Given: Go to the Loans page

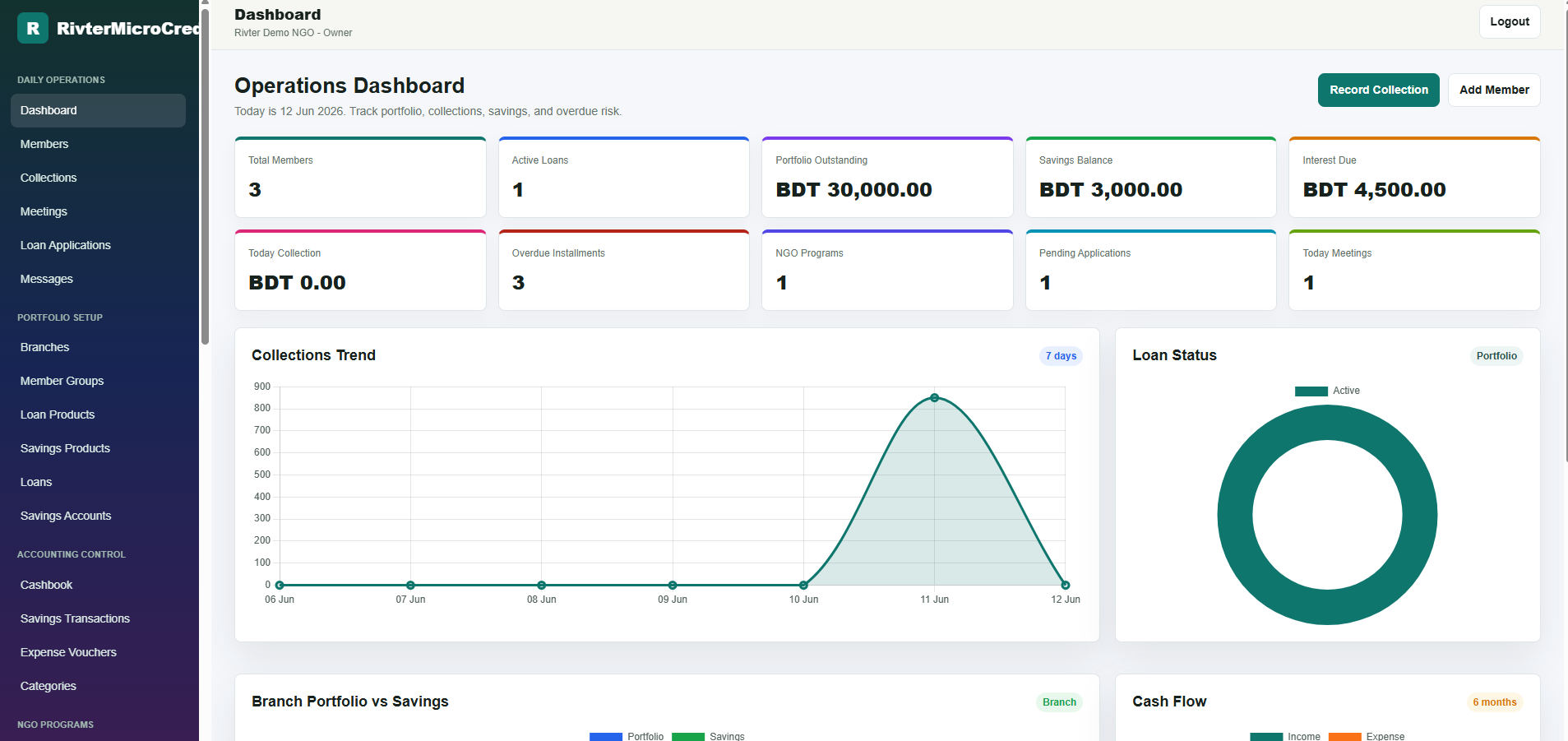Looking at the screenshot, I should click(x=98, y=482).
